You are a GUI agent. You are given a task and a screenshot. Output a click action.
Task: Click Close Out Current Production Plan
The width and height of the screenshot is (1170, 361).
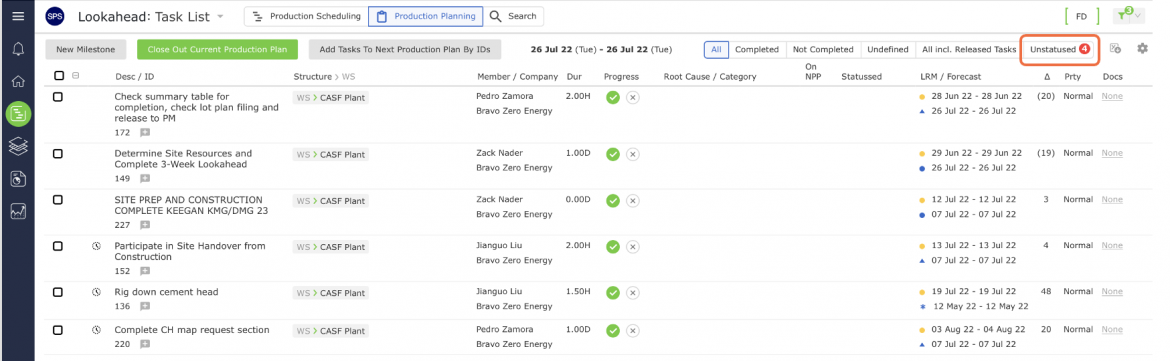(x=217, y=49)
